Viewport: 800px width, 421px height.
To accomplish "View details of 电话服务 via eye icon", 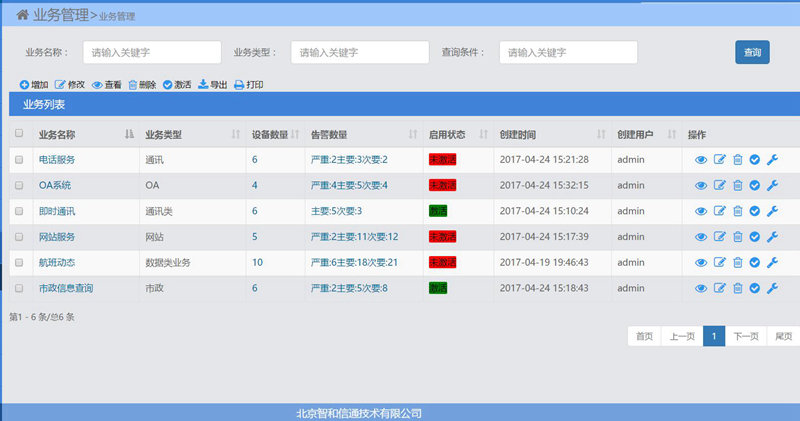I will (x=701, y=159).
